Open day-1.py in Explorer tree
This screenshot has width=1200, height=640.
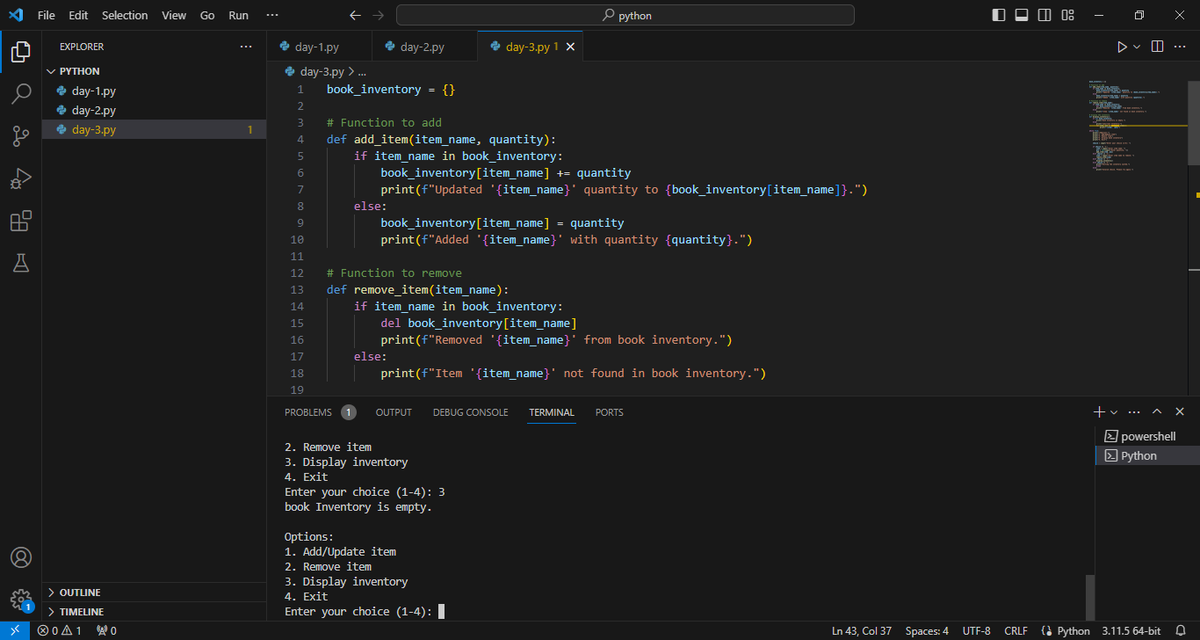pos(154,91)
